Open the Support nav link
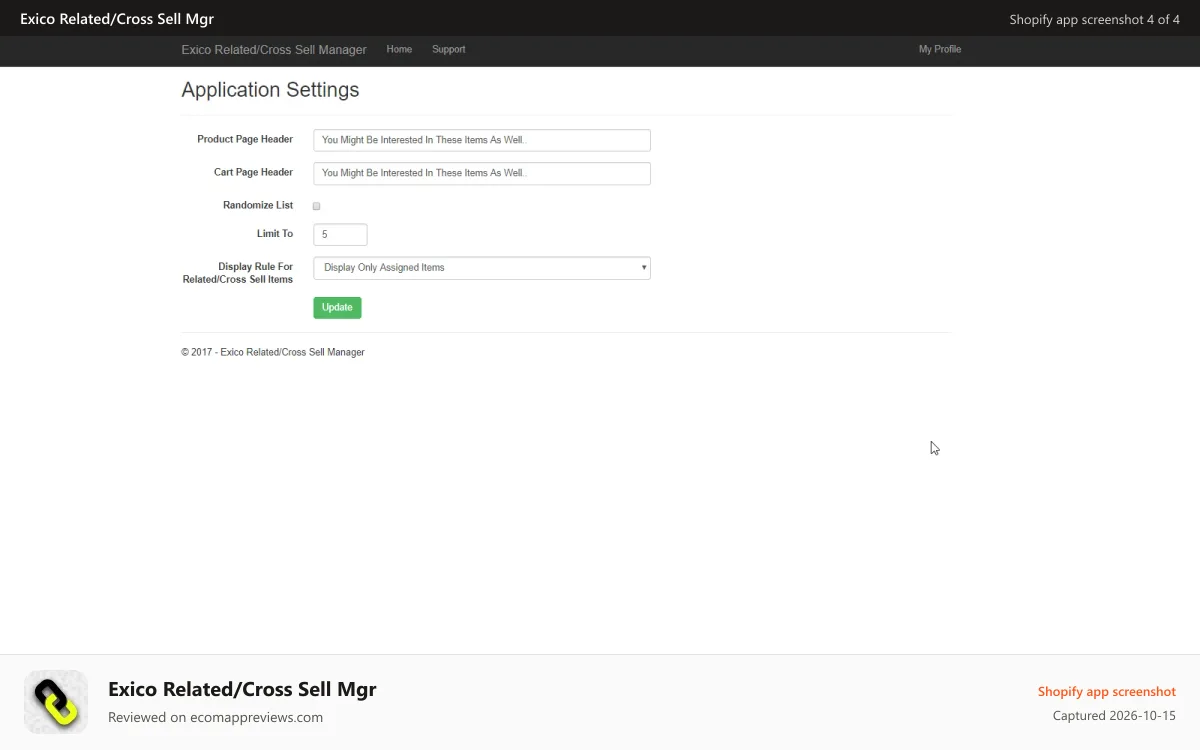Image resolution: width=1200 pixels, height=750 pixels. click(x=448, y=49)
